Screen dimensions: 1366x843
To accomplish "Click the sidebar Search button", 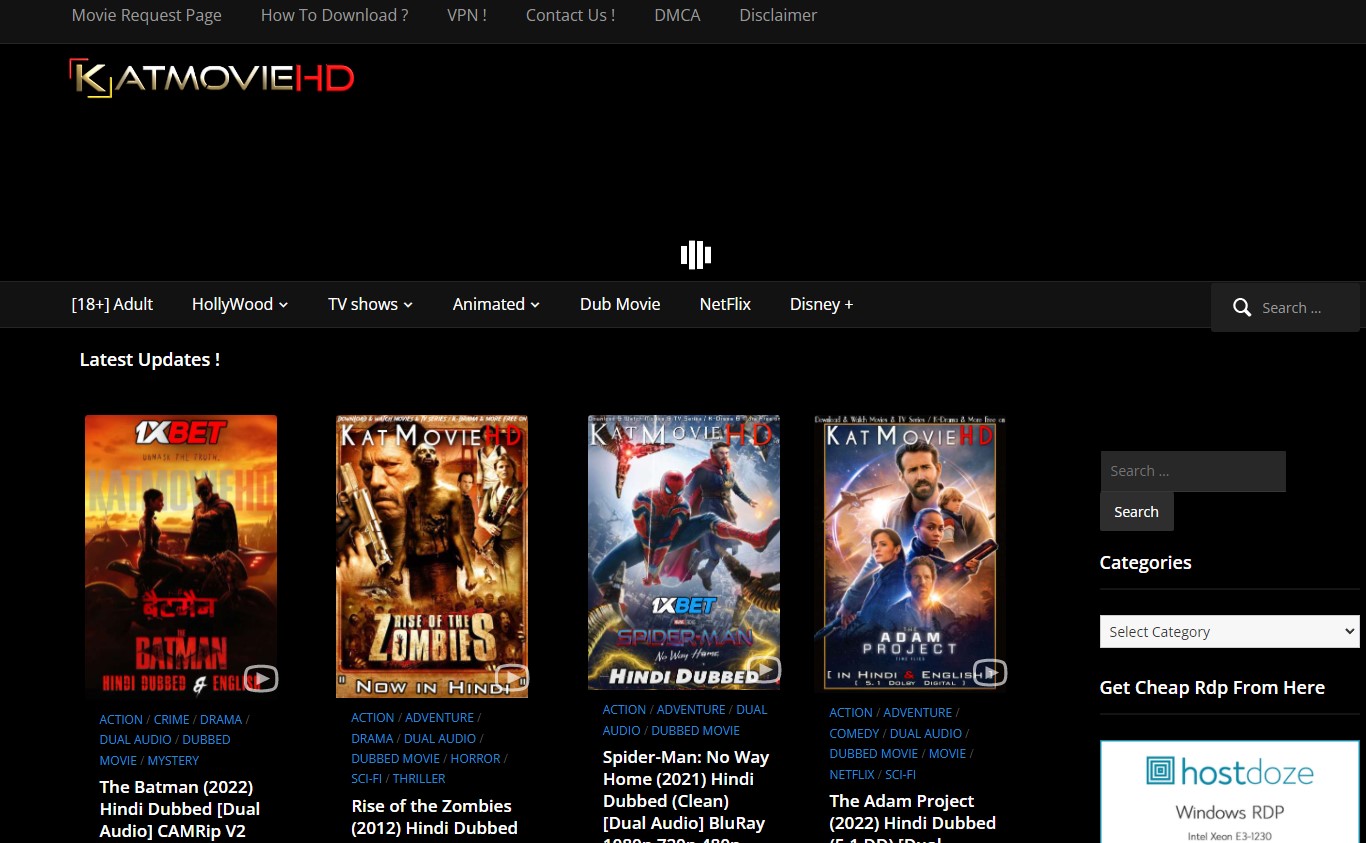I will tap(1136, 512).
